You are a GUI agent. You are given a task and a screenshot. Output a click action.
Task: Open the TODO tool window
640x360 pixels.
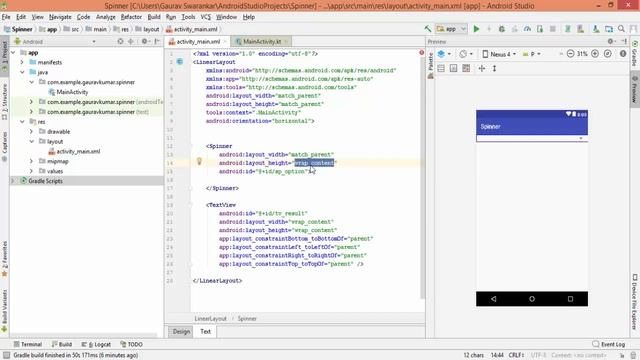pyautogui.click(x=131, y=344)
